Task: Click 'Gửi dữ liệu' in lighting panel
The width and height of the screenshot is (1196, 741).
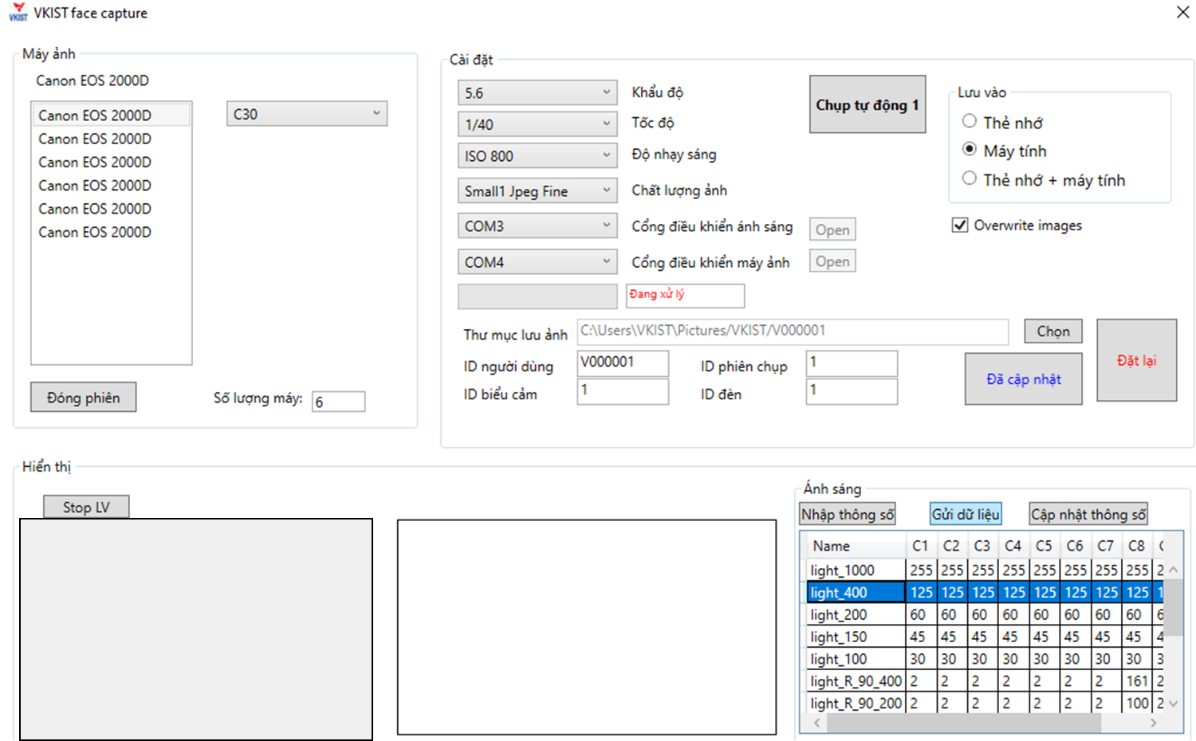Action: (965, 514)
